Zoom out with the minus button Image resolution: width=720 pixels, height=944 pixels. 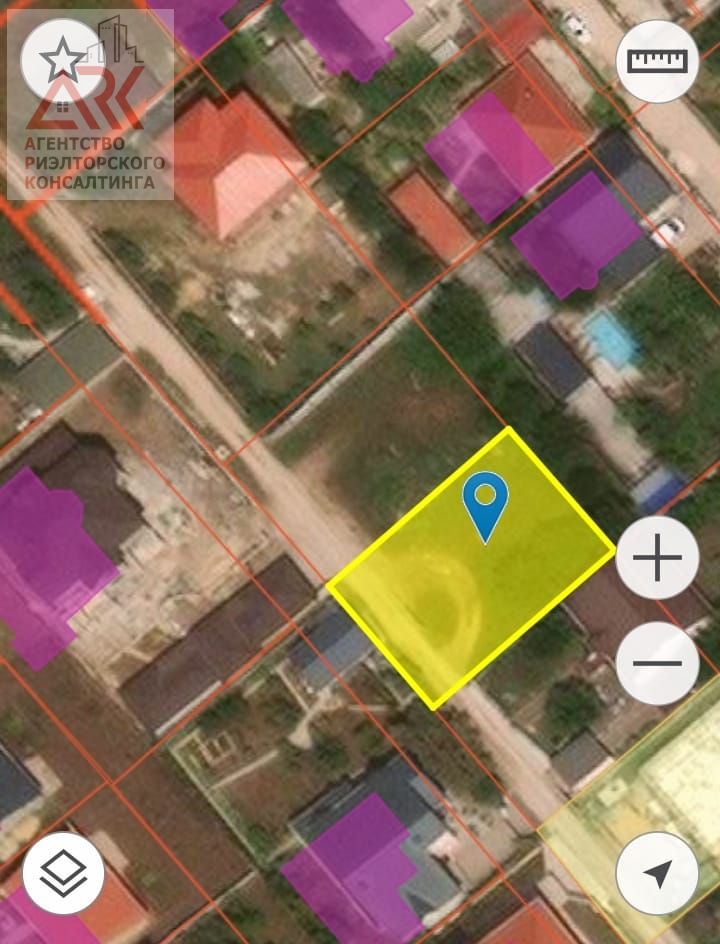click(x=657, y=663)
